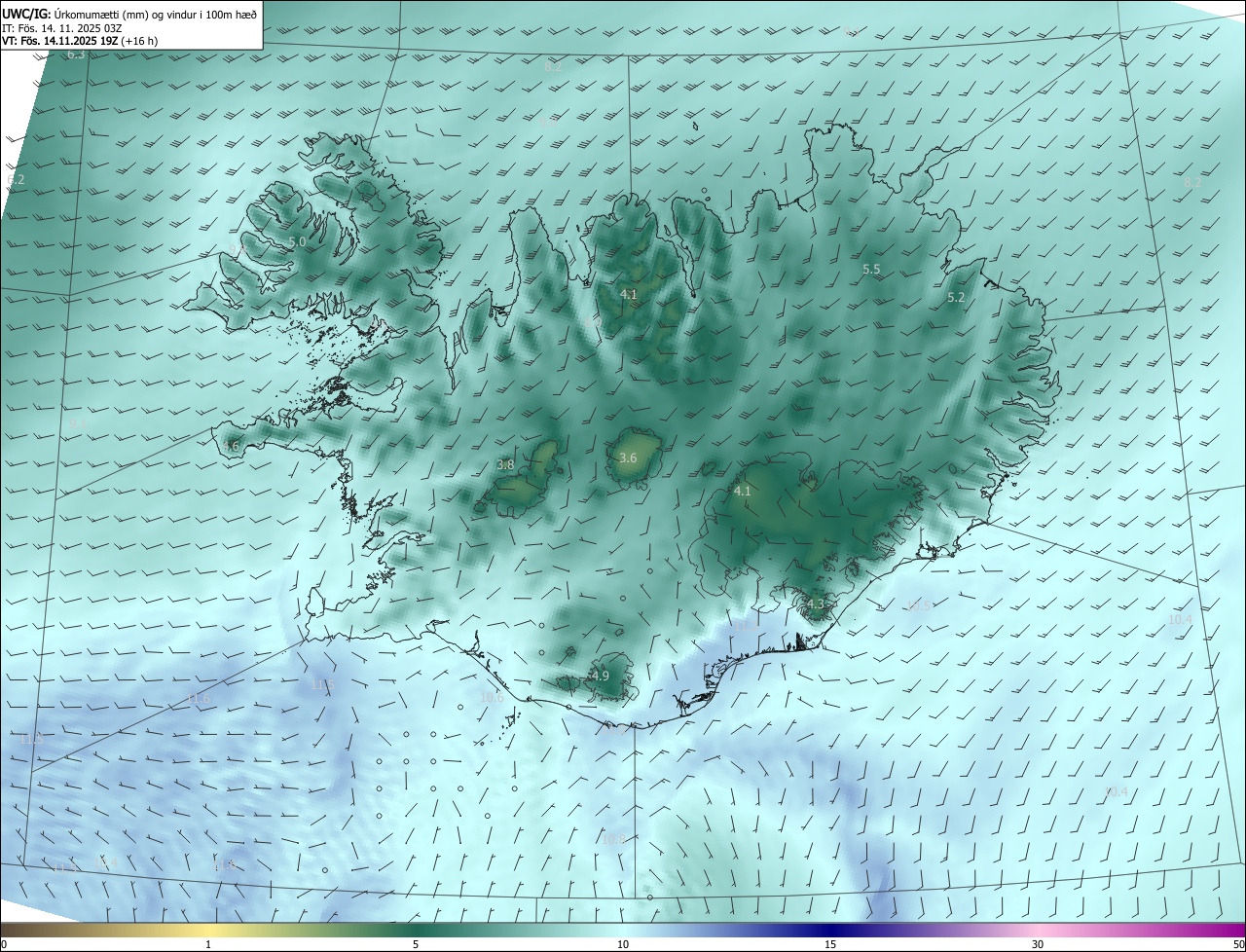
Task: Click the 15 tick label on the colour scale
Action: pyautogui.click(x=830, y=944)
